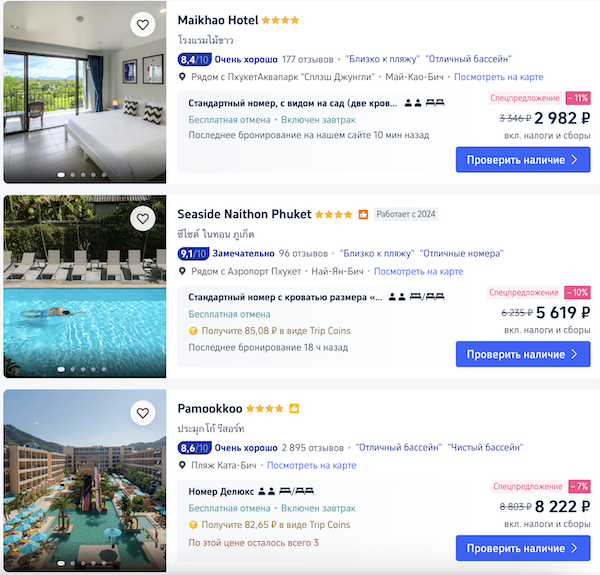Click Проверить наличие arrow for Pamookkoo
600x575 pixels.
574,548
